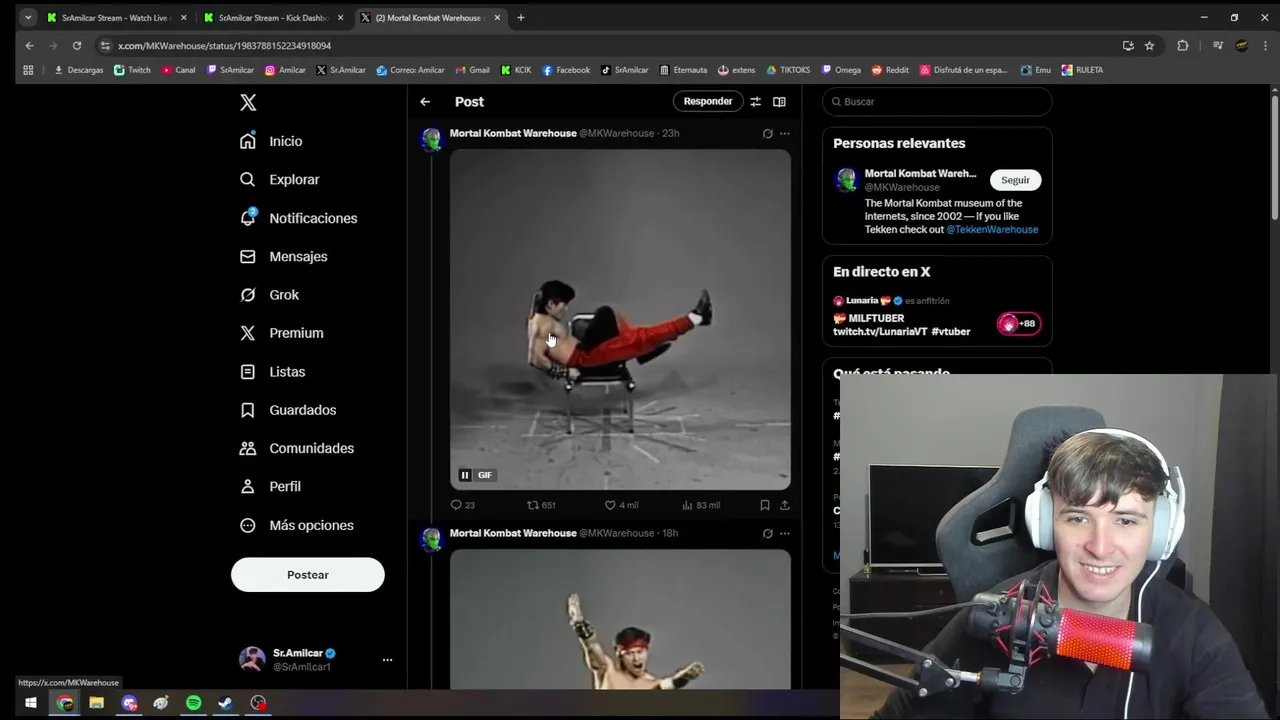Open Listas in the sidebar
The width and height of the screenshot is (1280, 720).
tap(273, 371)
